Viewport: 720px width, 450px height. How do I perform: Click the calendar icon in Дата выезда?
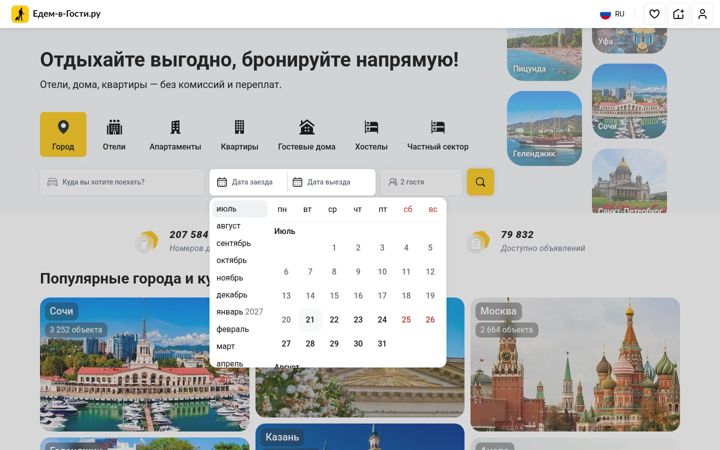[297, 182]
